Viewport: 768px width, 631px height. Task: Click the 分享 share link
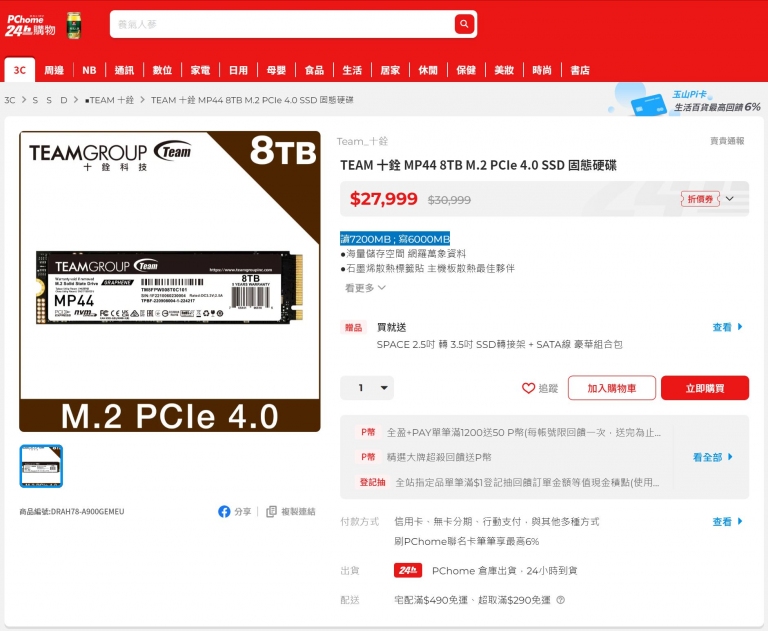point(242,511)
